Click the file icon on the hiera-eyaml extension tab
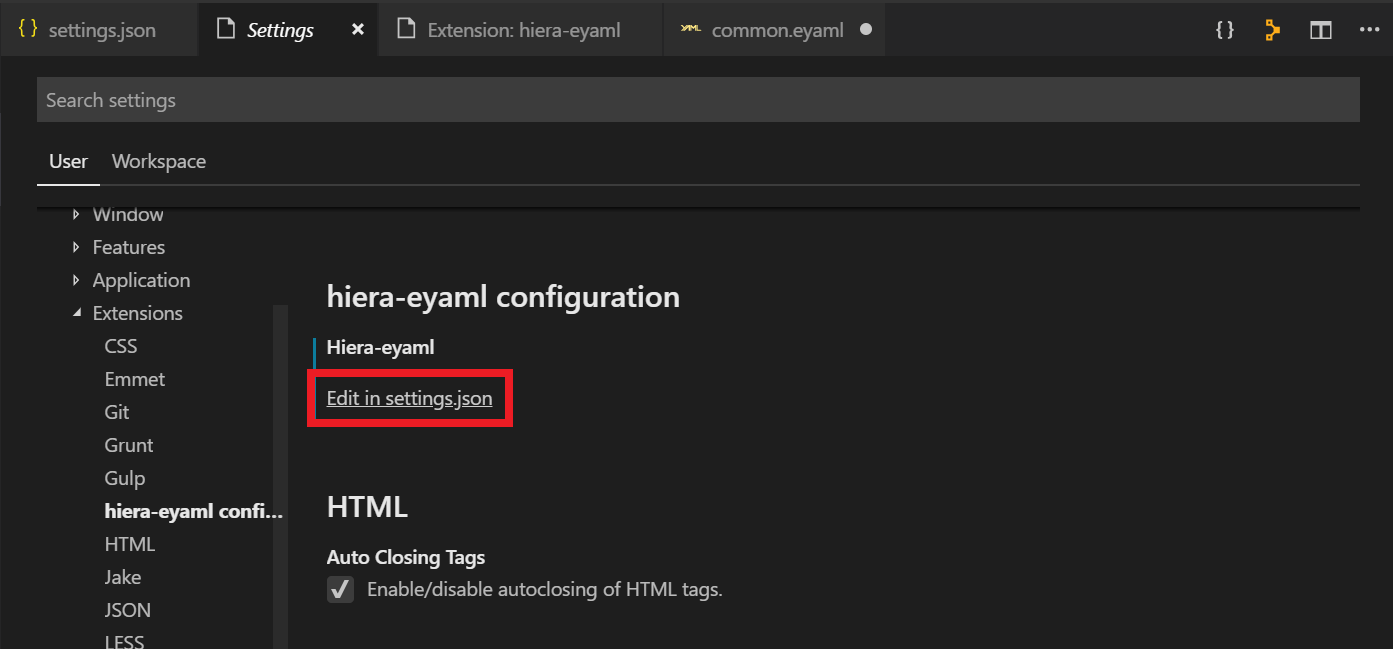Viewport: 1393px width, 649px height. [406, 28]
